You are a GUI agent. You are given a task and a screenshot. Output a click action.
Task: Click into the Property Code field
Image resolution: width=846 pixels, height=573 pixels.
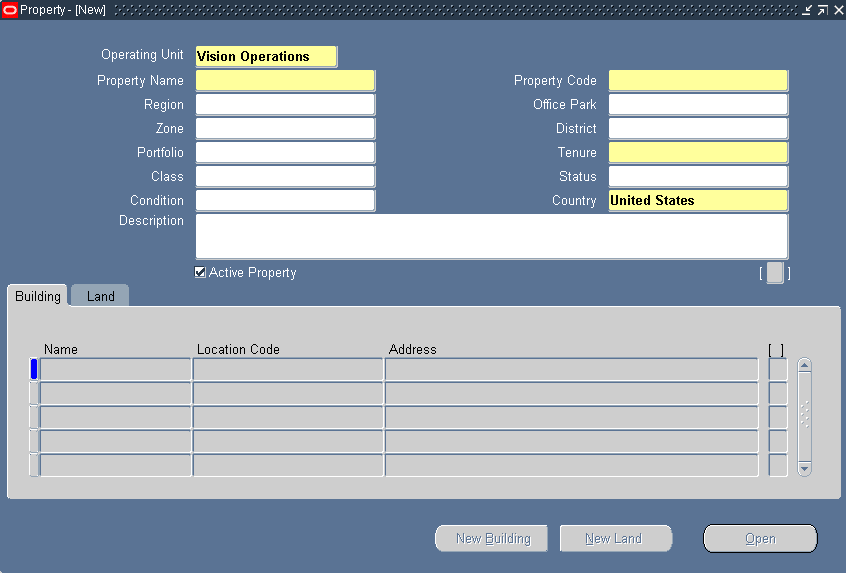698,80
